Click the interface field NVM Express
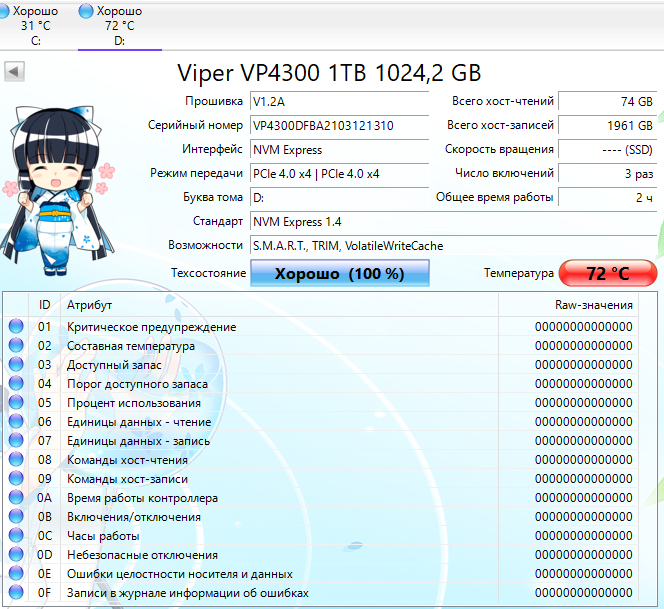664x609 pixels. 339,150
